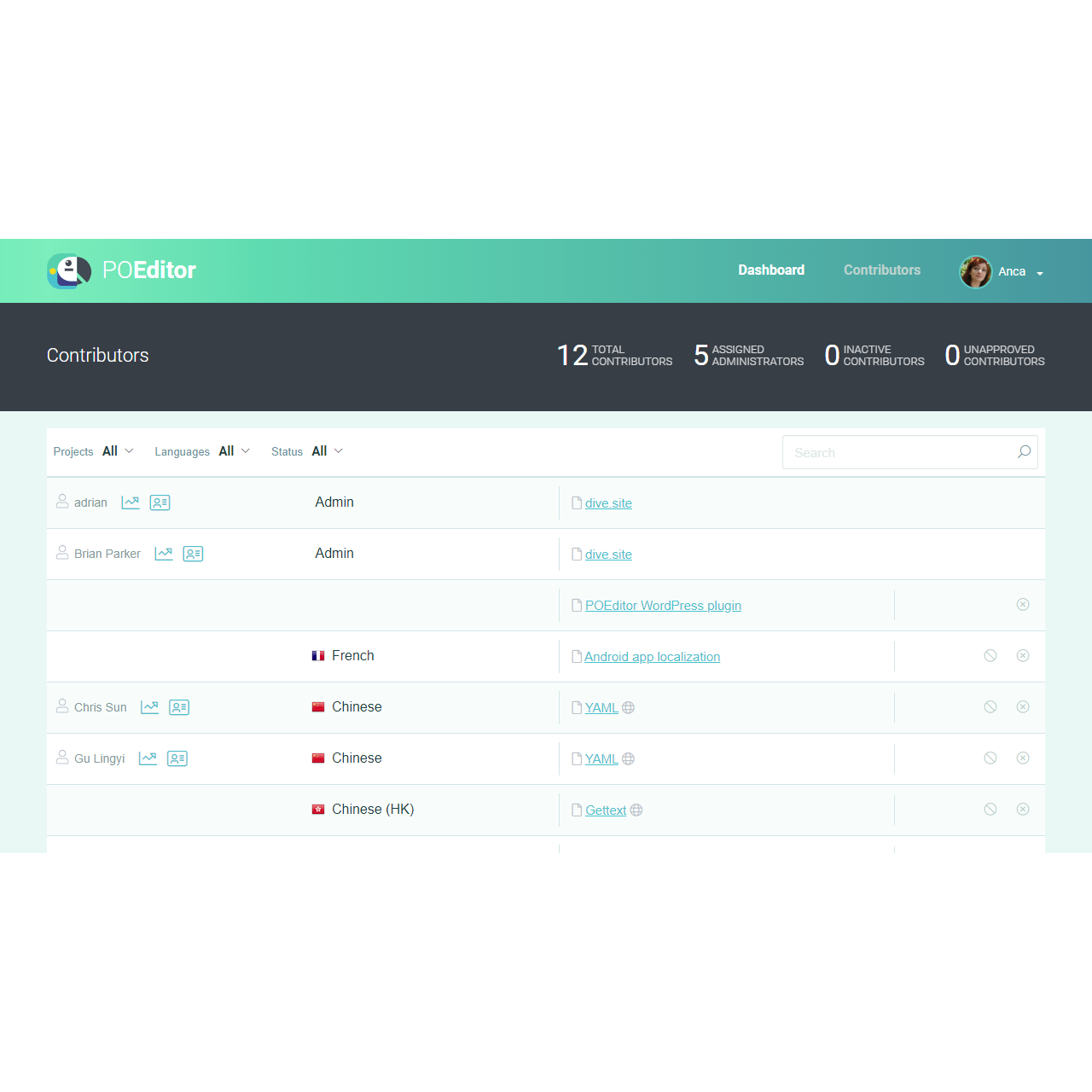Open adrian's dive site project link

(608, 503)
